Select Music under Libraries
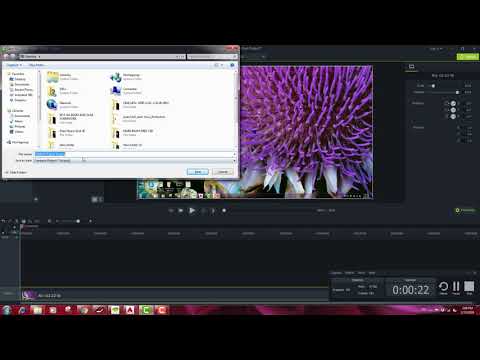The height and width of the screenshot is (360, 480). (x=17, y=121)
